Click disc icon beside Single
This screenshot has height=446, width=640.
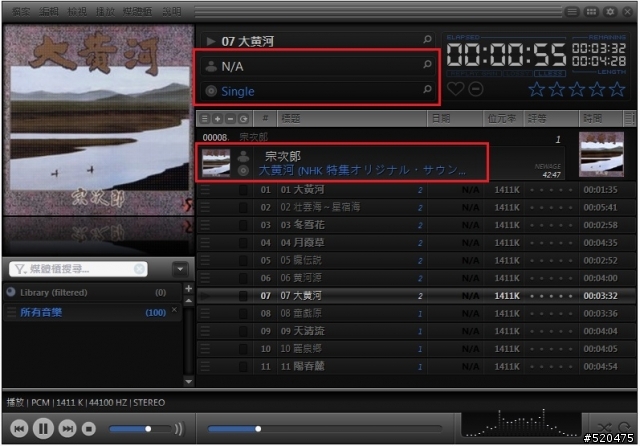tap(211, 91)
